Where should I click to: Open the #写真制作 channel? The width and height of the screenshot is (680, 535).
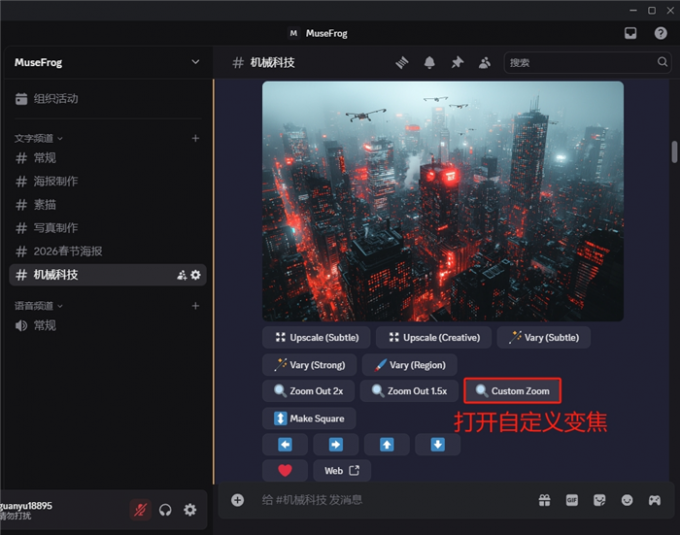(x=108, y=228)
